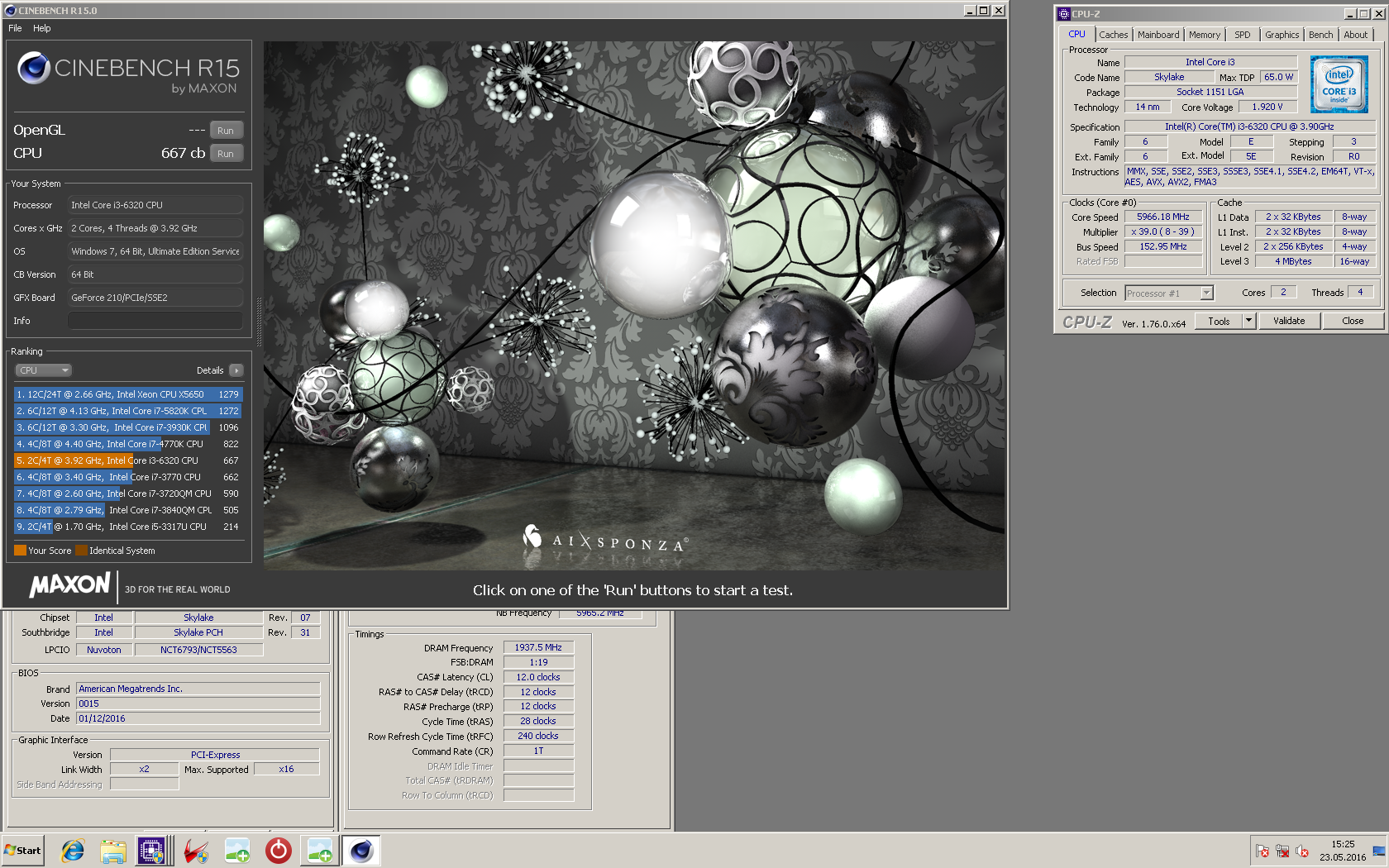Select ranking row Intel Xeon CPU X5650

[128, 394]
